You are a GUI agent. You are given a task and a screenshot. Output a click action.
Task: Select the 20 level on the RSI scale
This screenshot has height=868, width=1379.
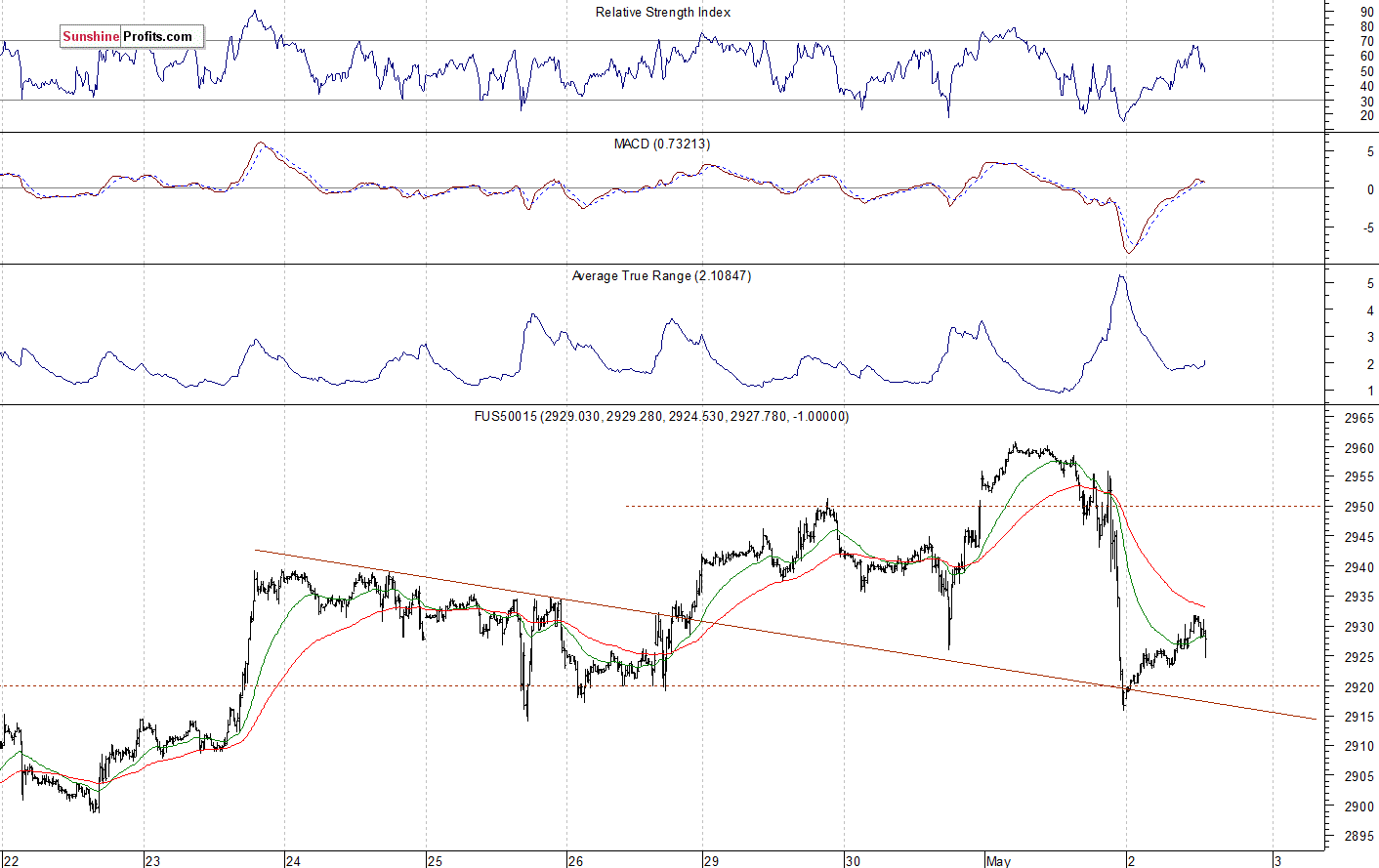(x=1366, y=116)
